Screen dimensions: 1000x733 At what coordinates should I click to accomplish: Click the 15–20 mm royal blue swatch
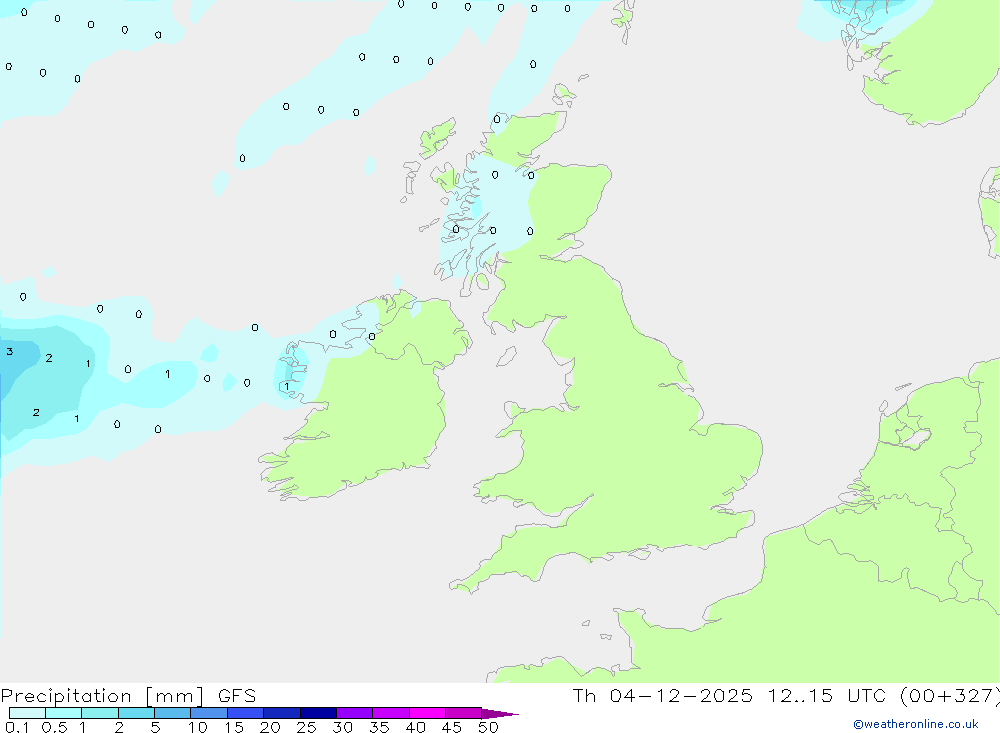tap(246, 713)
